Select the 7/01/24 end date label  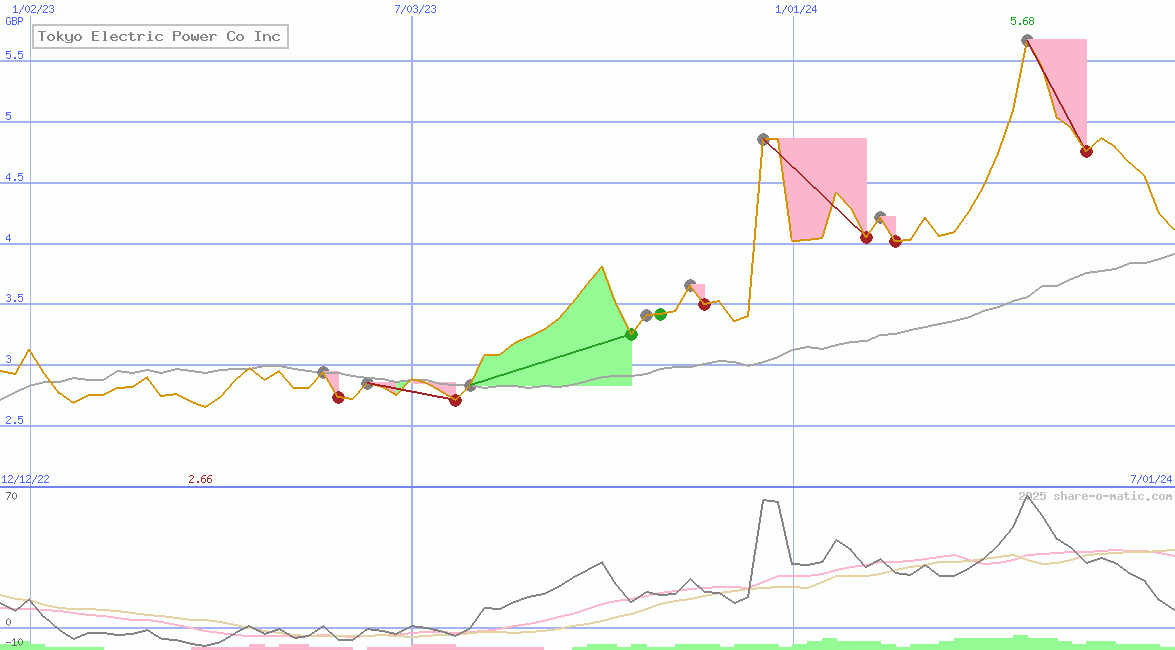(1150, 480)
